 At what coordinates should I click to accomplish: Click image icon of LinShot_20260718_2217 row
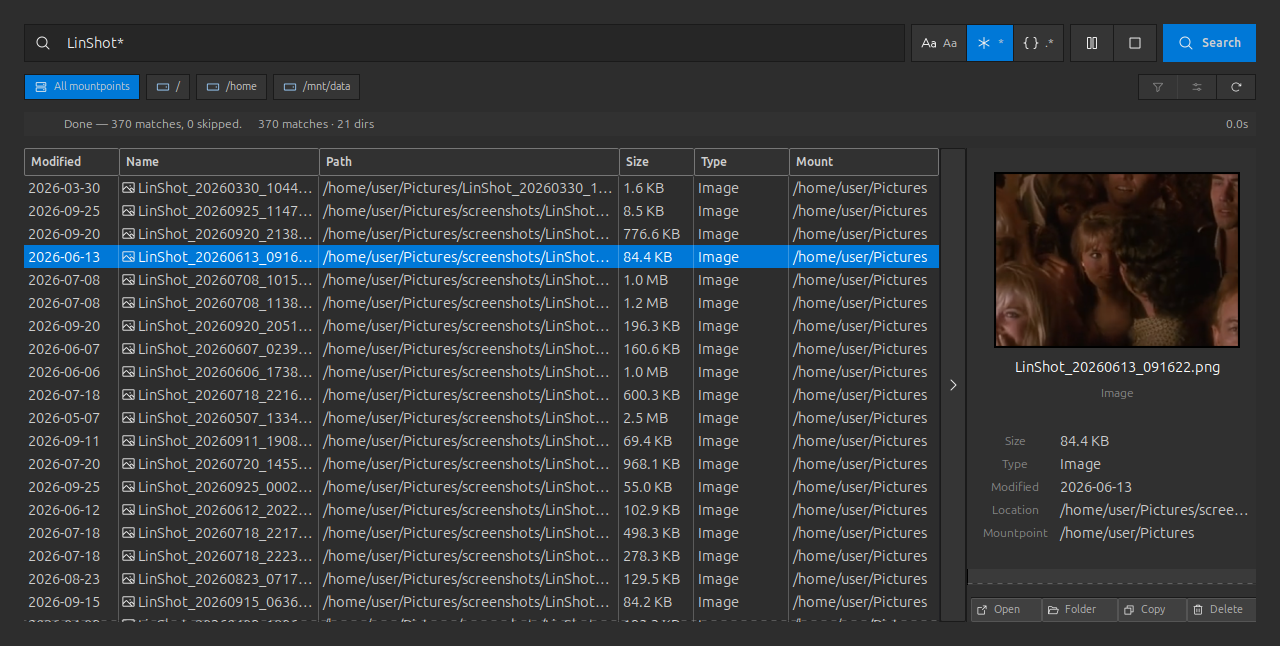pyautogui.click(x=128, y=533)
